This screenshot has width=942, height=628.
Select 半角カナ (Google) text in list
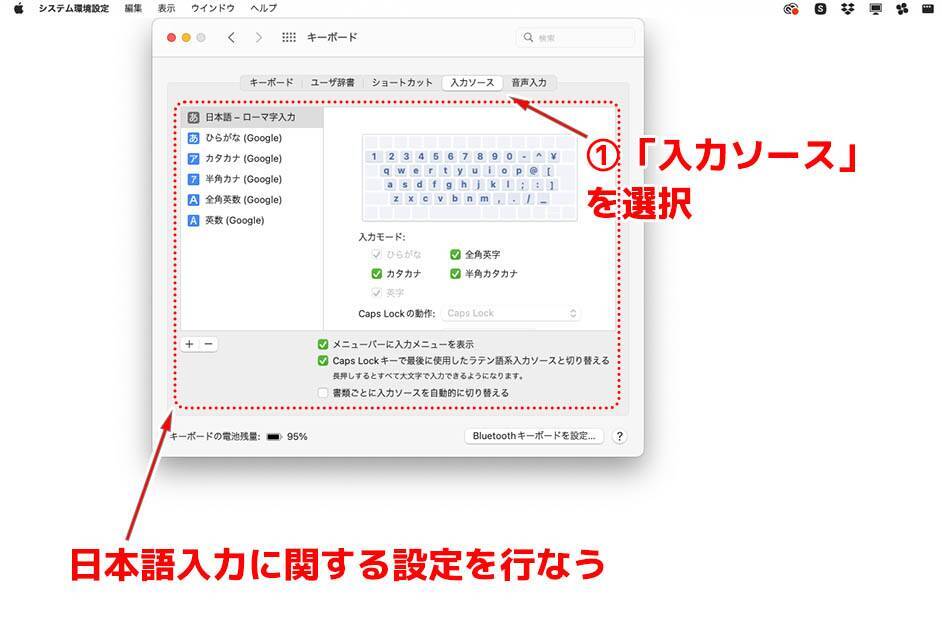tap(243, 179)
